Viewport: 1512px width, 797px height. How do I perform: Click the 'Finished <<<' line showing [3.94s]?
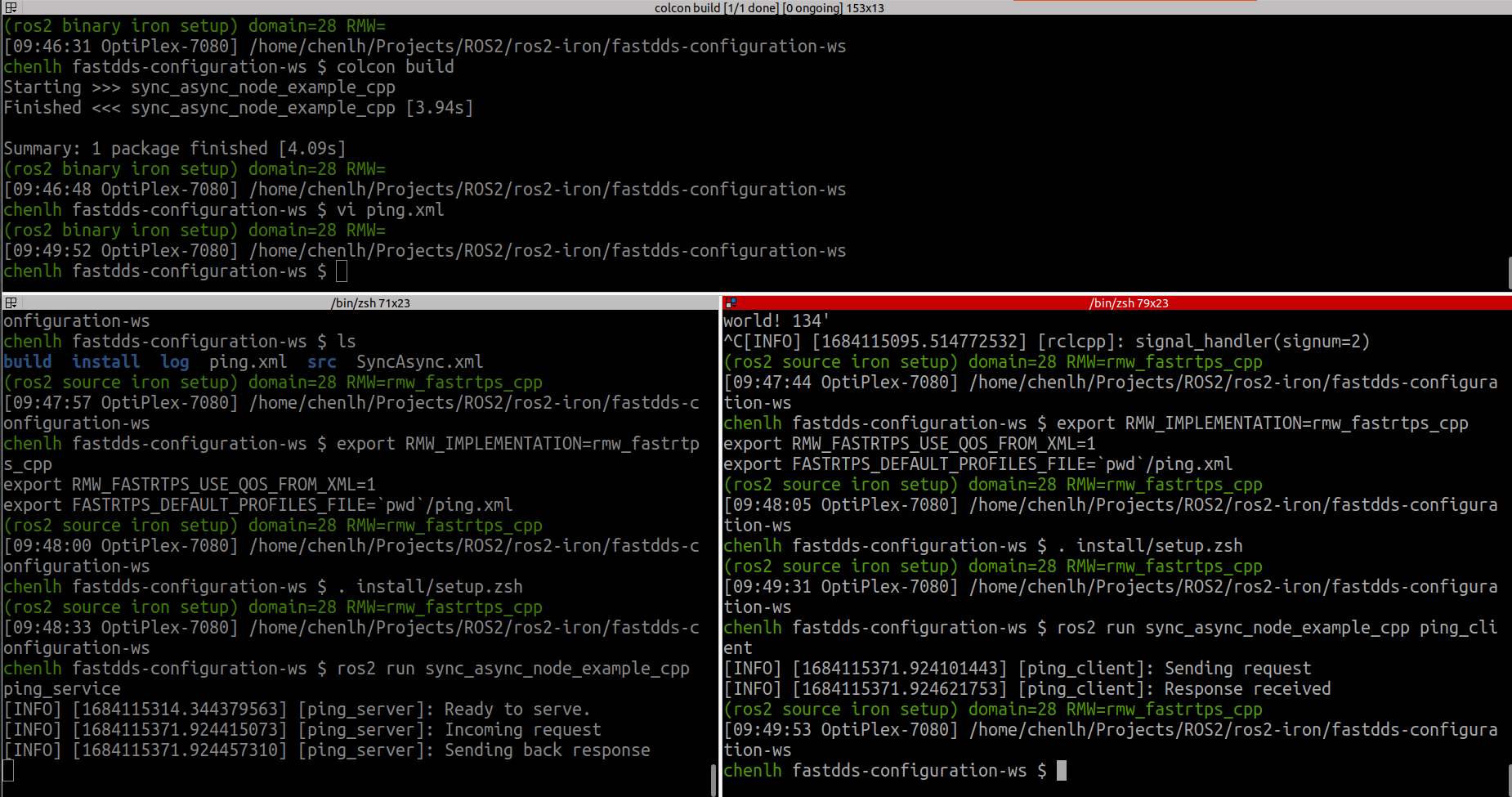(238, 108)
